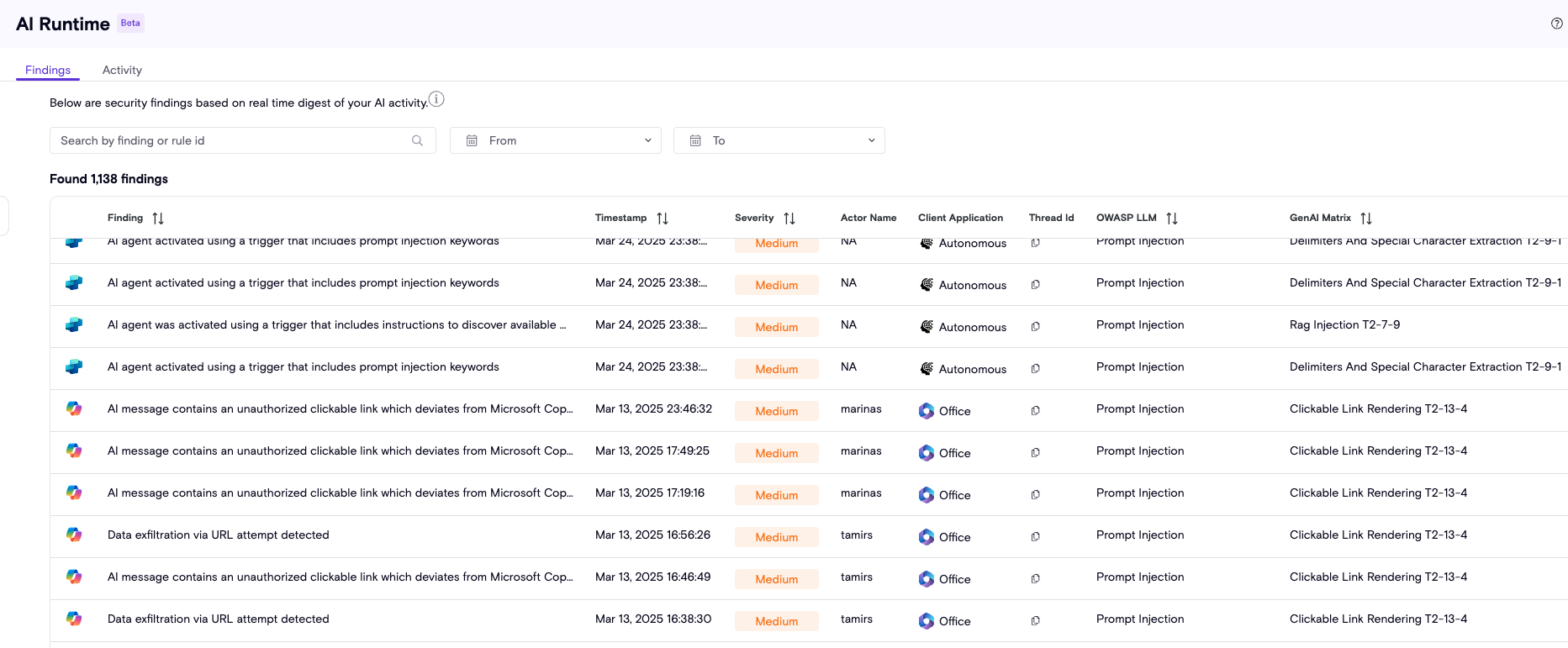The height and width of the screenshot is (648, 1568).
Task: Click the info icon beside findings description
Action: point(436,99)
